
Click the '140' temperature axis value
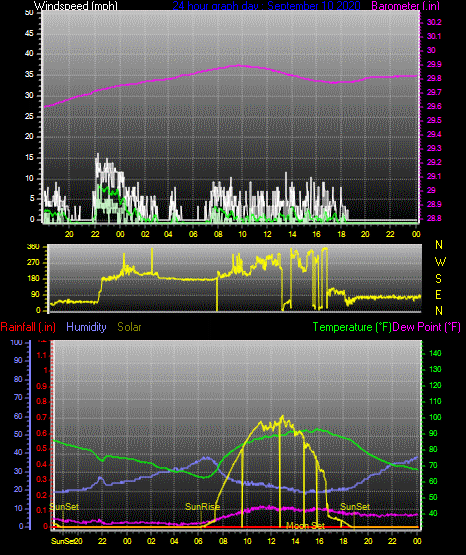pyautogui.click(x=435, y=353)
